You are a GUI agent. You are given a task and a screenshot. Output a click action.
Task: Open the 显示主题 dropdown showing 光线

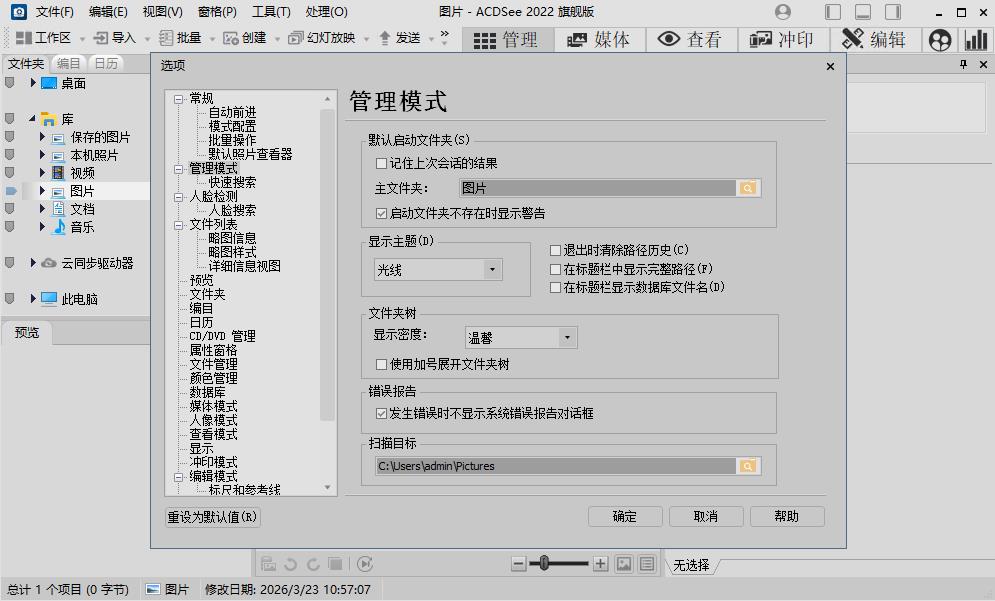coord(492,269)
